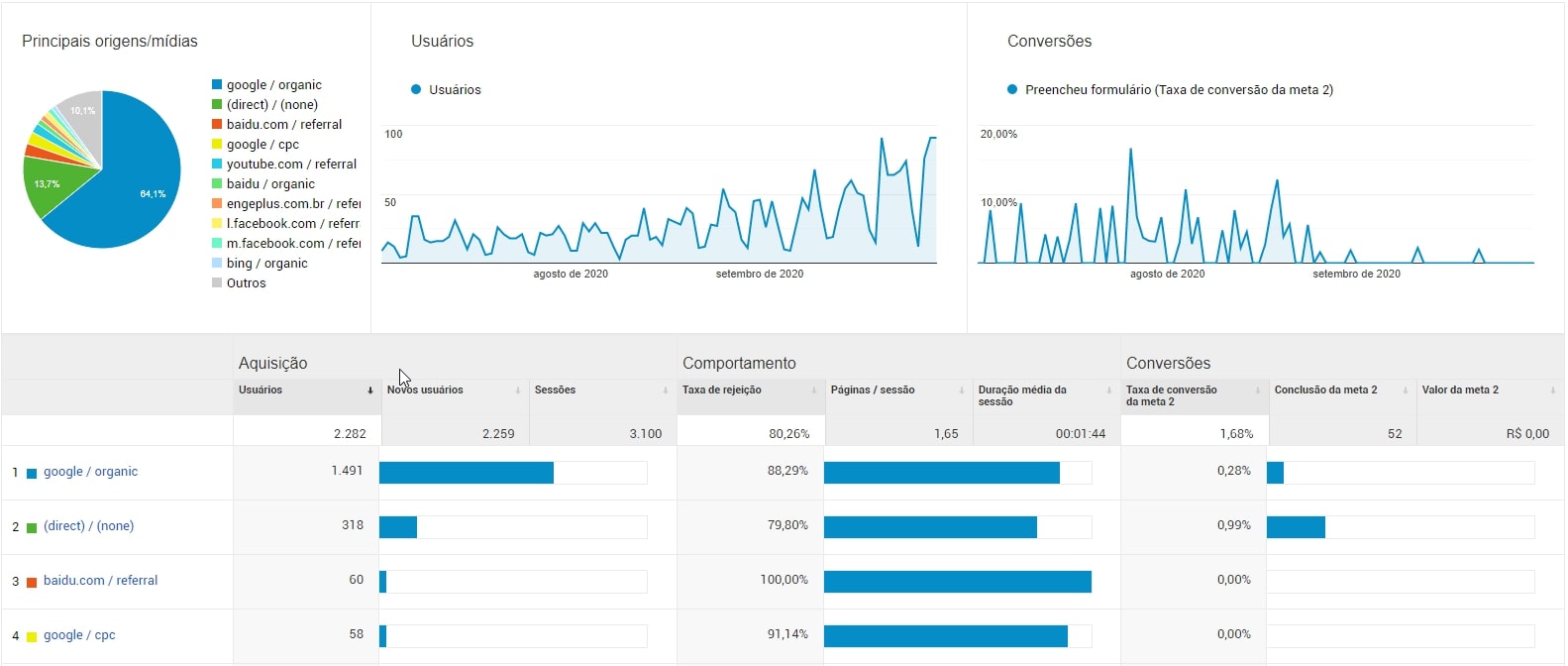The height and width of the screenshot is (666, 1568).
Task: Sort by the Páginas / sessão column arrow
Action: pyautogui.click(x=962, y=390)
